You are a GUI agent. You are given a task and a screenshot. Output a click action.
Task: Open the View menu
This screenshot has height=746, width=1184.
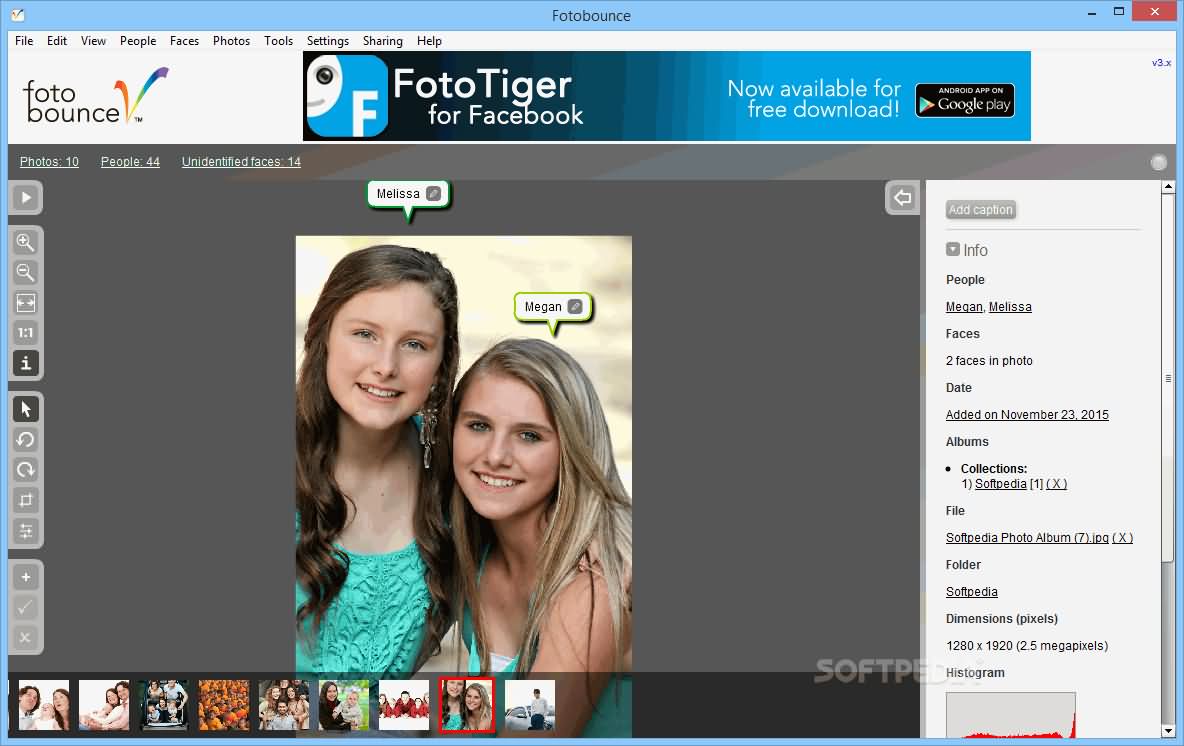pos(93,41)
